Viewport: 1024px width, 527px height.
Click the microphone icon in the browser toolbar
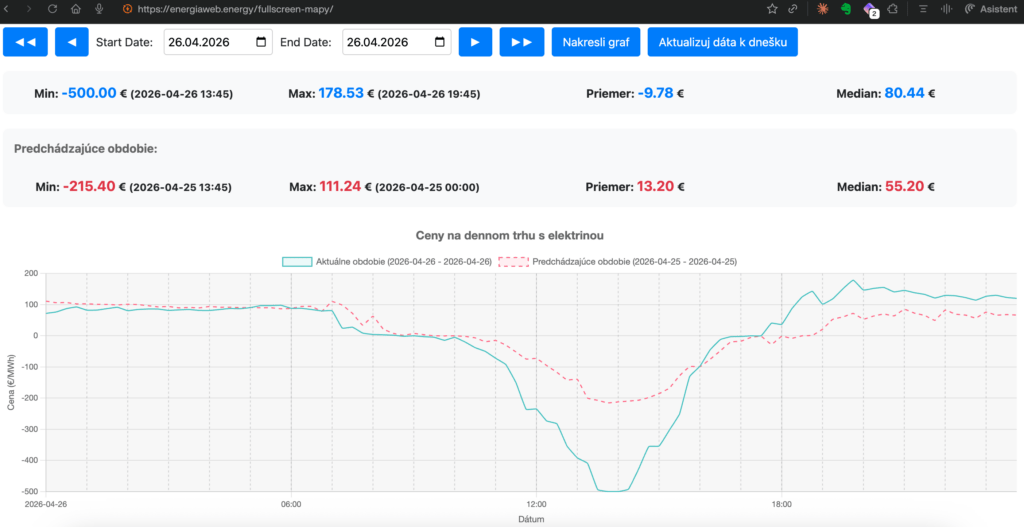pyautogui.click(x=99, y=8)
